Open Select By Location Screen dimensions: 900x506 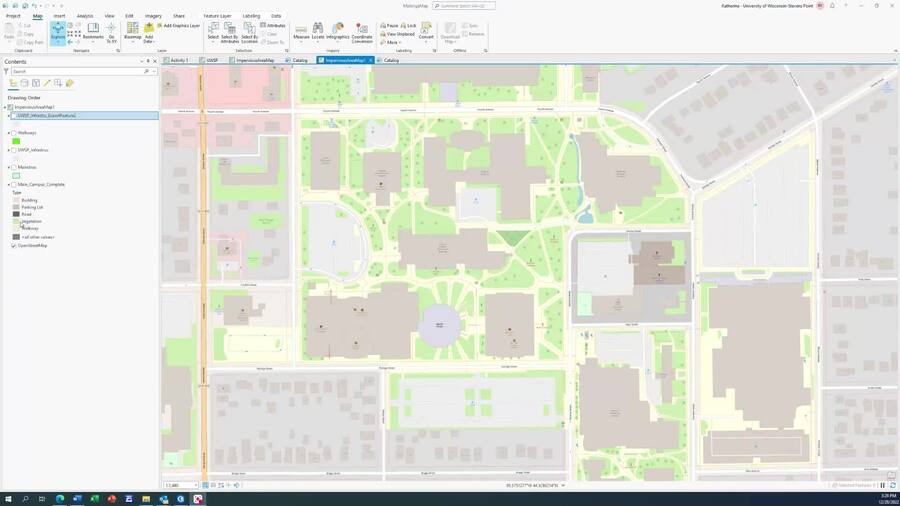pos(250,33)
